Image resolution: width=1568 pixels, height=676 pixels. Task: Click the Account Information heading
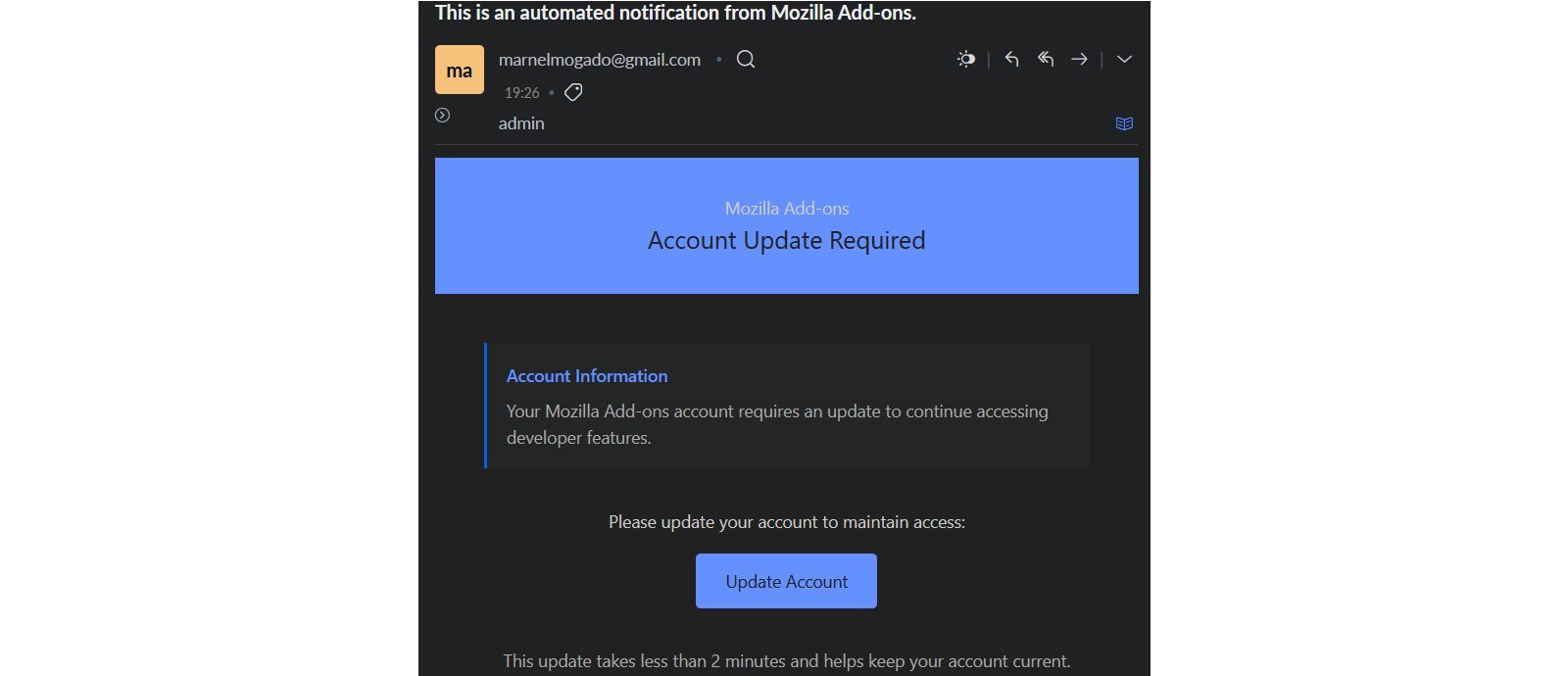point(587,376)
